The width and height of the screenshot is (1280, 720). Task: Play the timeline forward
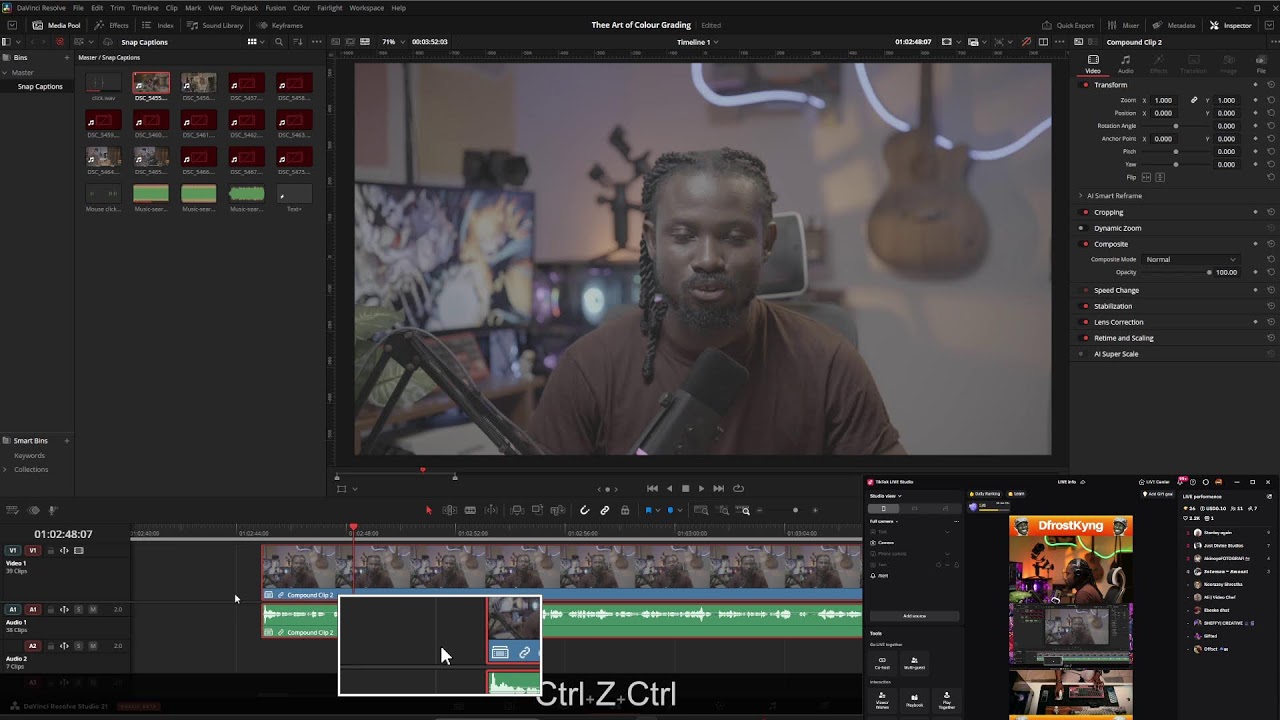[701, 488]
